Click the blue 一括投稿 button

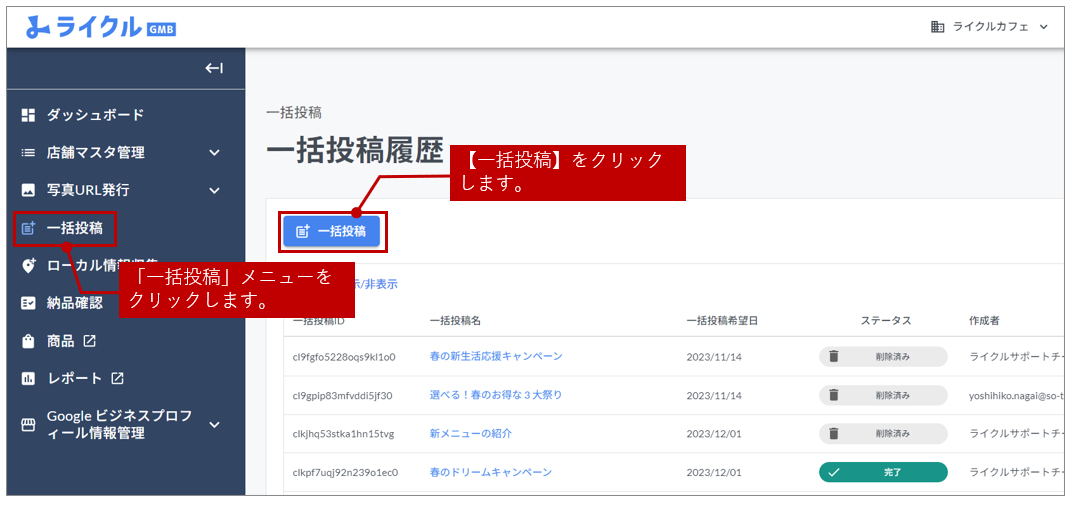tap(331, 231)
